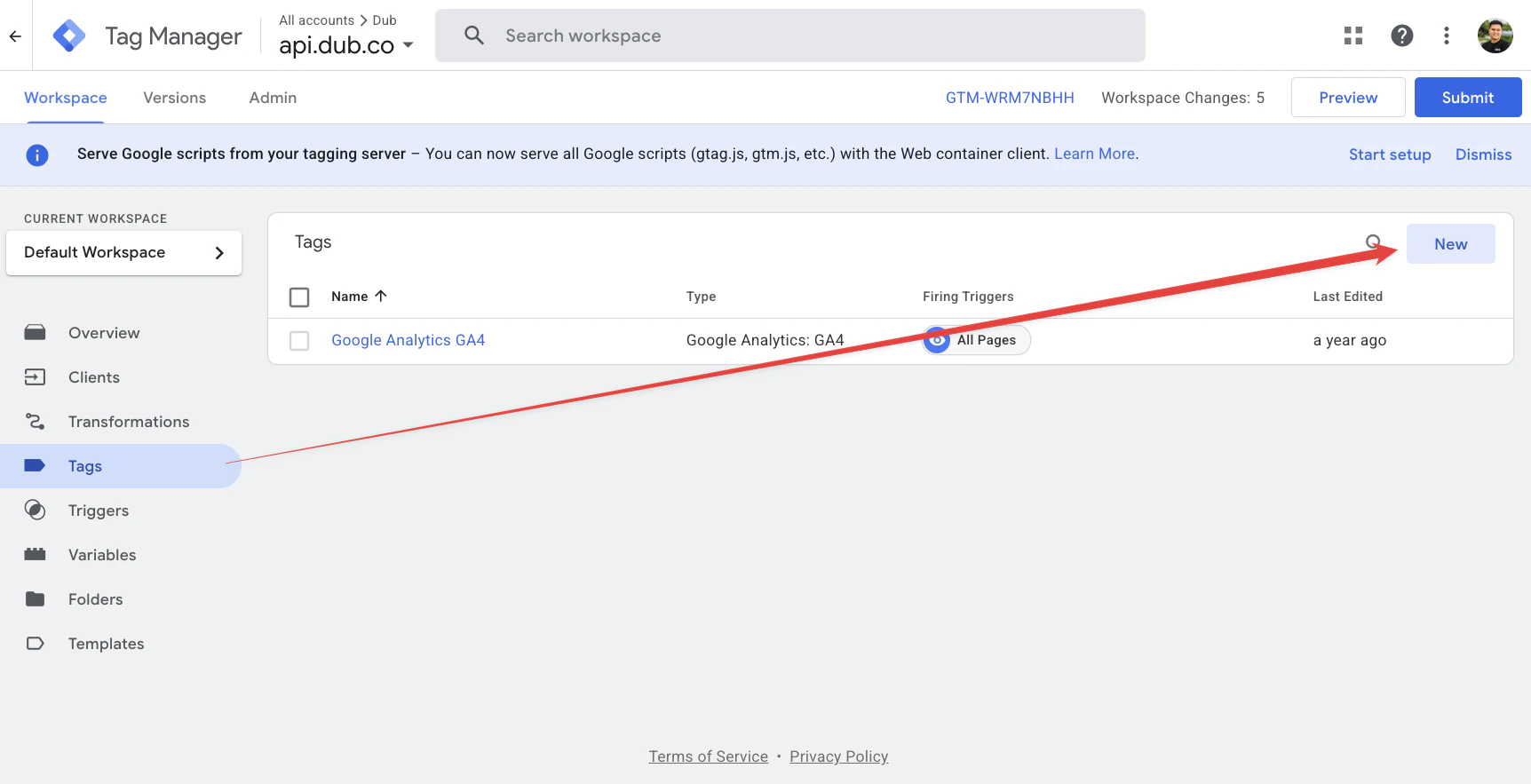The height and width of the screenshot is (784, 1531).
Task: Open the Google Analytics GA4 tag link
Action: pos(409,340)
